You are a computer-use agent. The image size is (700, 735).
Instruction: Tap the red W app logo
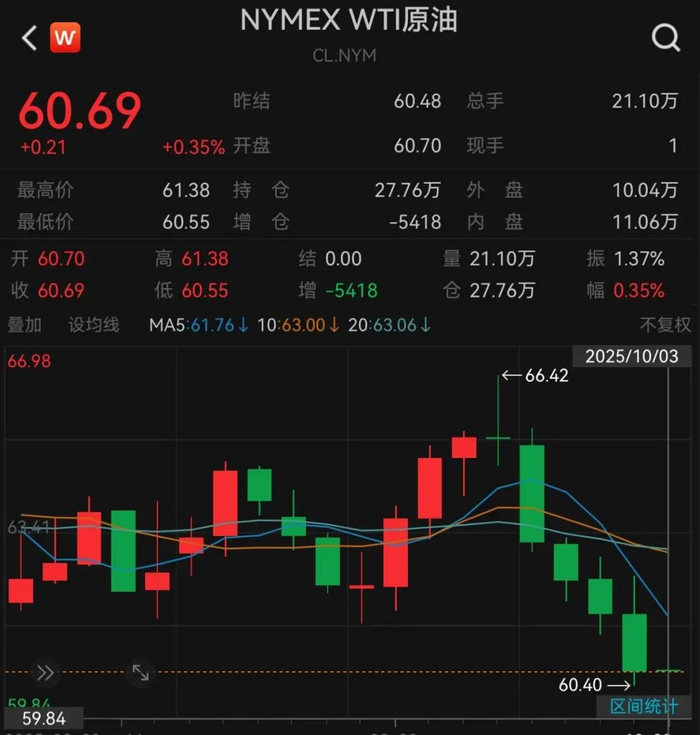coord(65,37)
